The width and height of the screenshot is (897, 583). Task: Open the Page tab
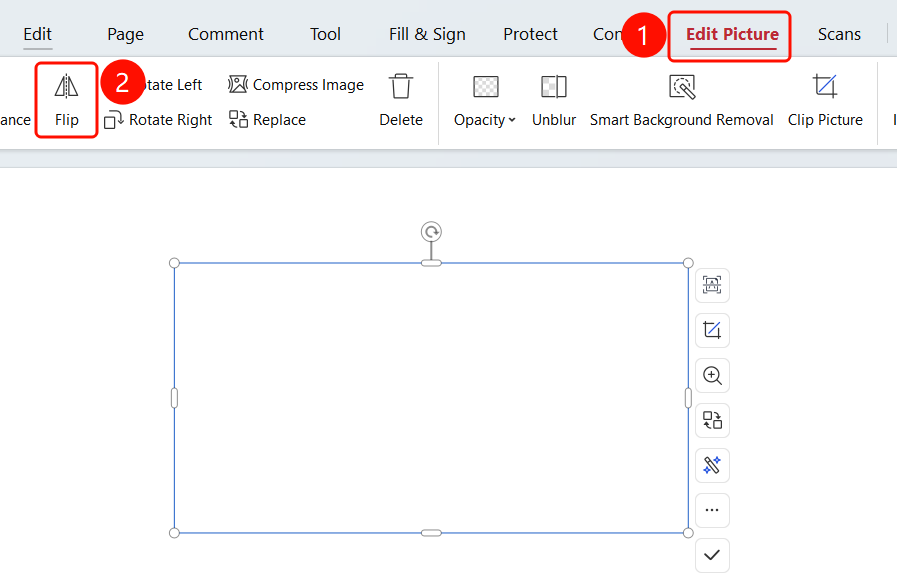coord(125,34)
